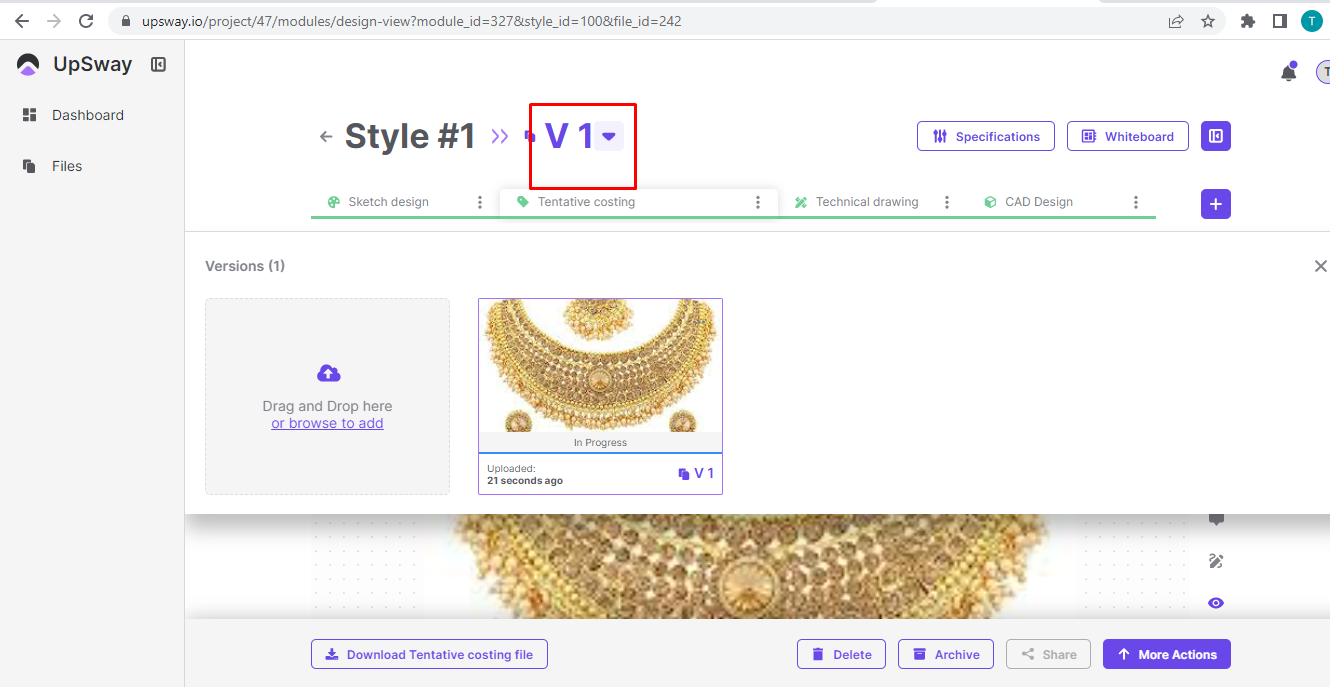This screenshot has height=687, width=1330.
Task: Open CAD Design tab options menu
Action: coord(1135,202)
